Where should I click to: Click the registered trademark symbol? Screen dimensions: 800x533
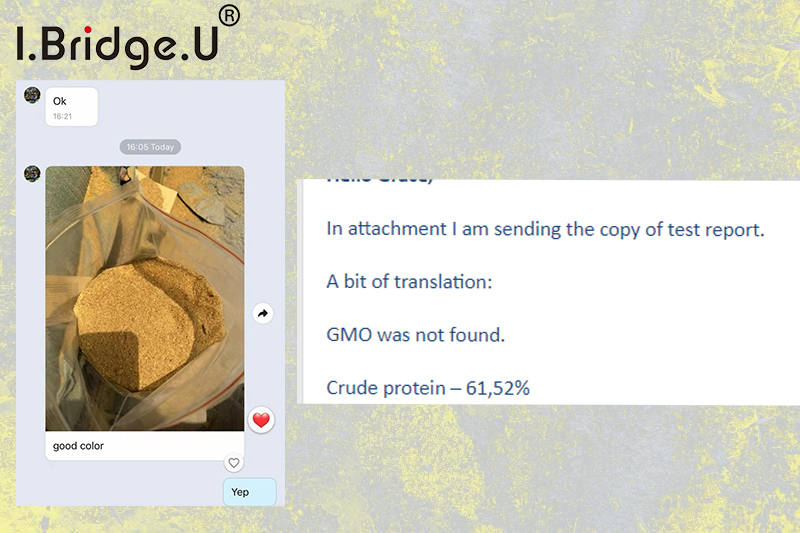pyautogui.click(x=229, y=16)
